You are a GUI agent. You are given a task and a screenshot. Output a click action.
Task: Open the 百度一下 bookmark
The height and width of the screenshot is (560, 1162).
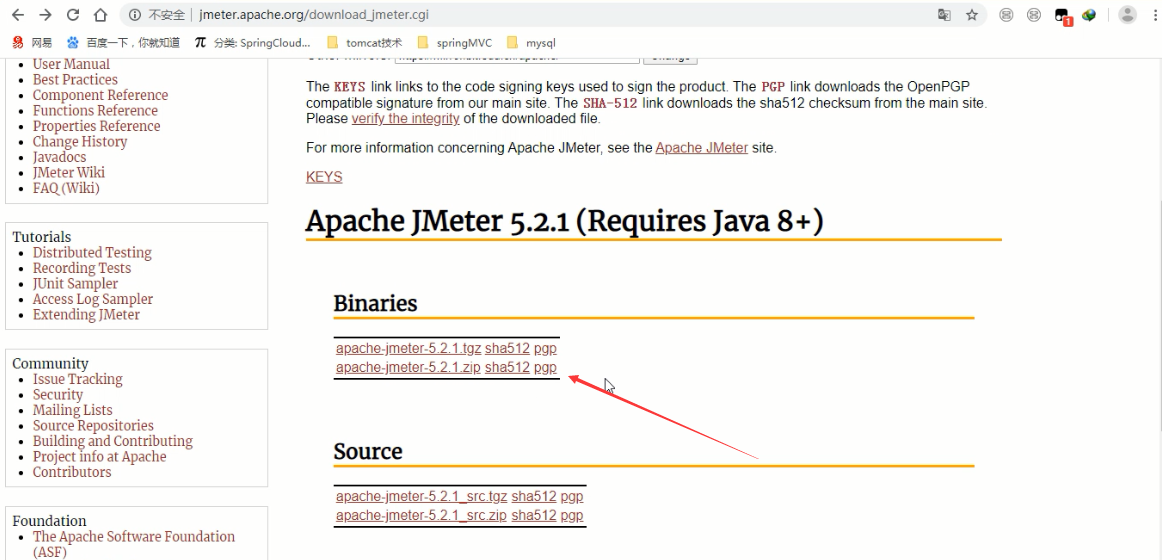coord(123,42)
